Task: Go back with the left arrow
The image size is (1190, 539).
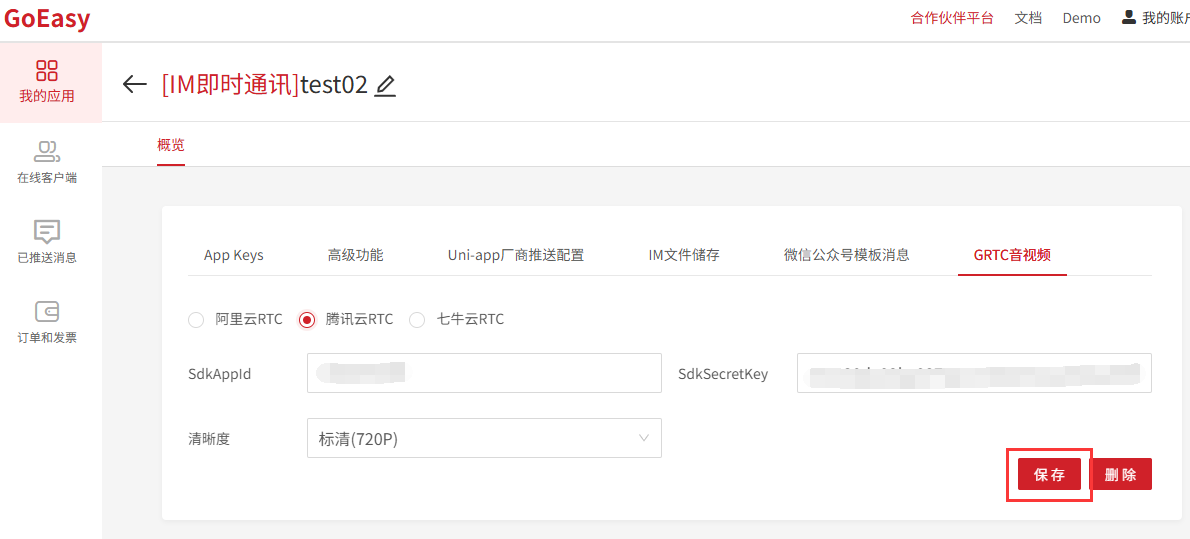Action: (134, 84)
